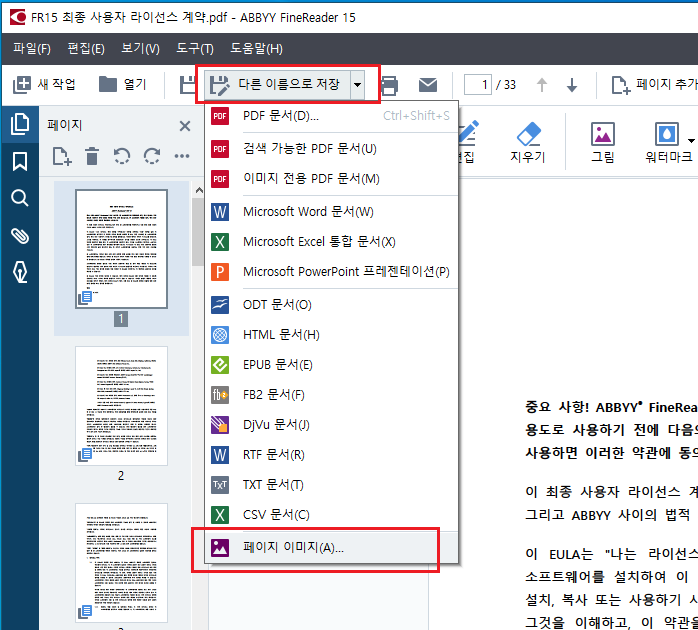Send the document by email with the envelope icon

428,85
